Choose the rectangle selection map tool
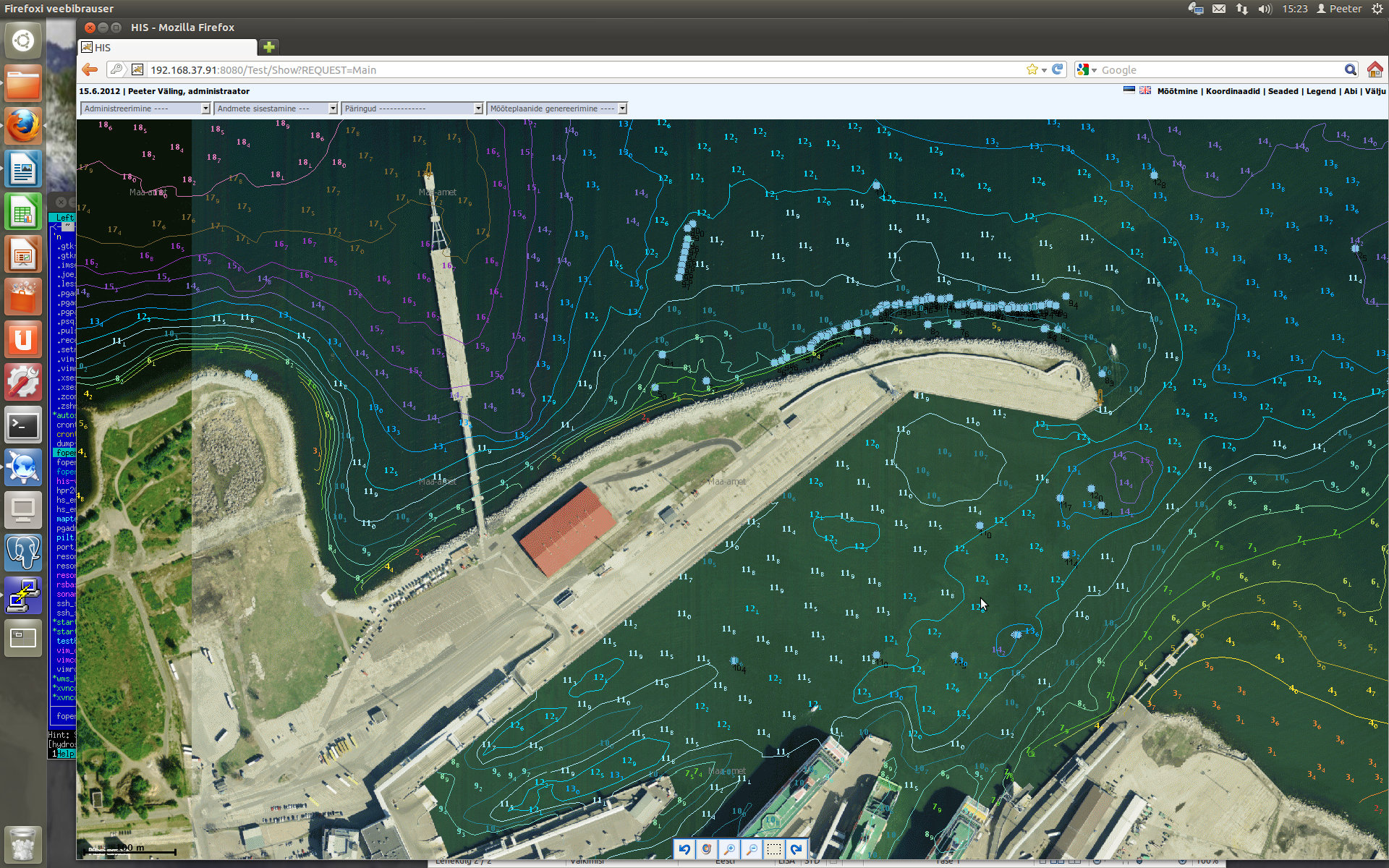The image size is (1389, 868). pos(774,849)
